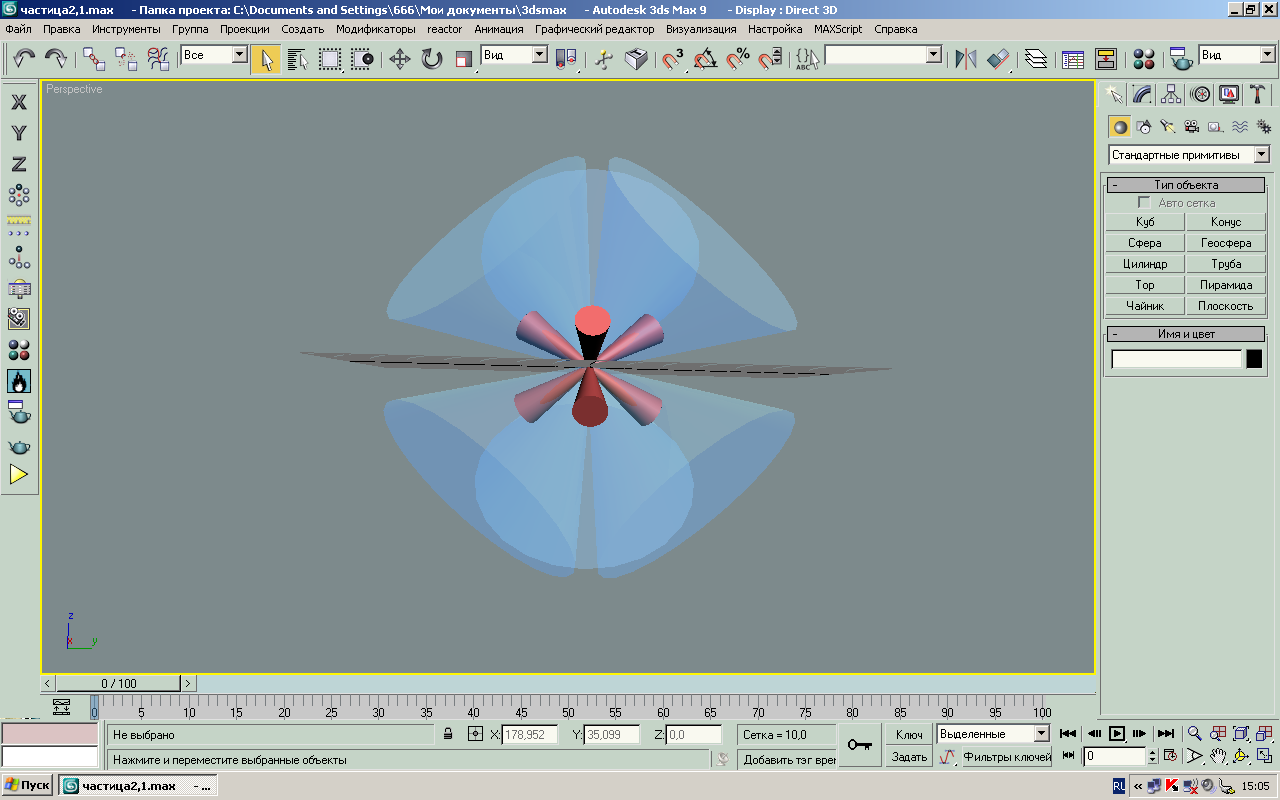
Task: Open the Curve Editor icon
Action: (x=1073, y=59)
